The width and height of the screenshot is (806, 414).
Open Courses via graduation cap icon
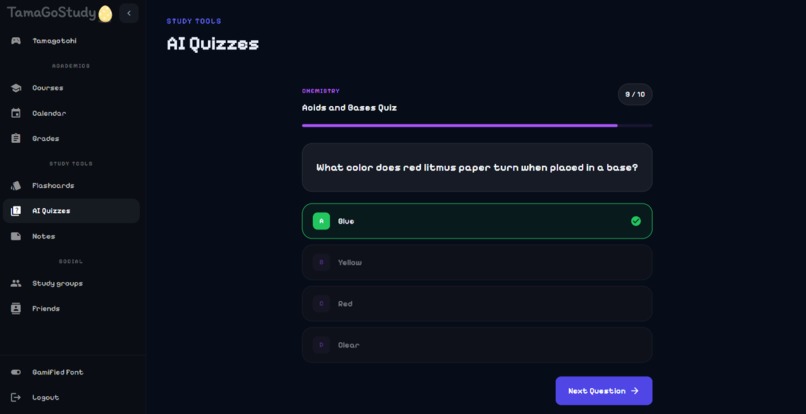(16, 88)
